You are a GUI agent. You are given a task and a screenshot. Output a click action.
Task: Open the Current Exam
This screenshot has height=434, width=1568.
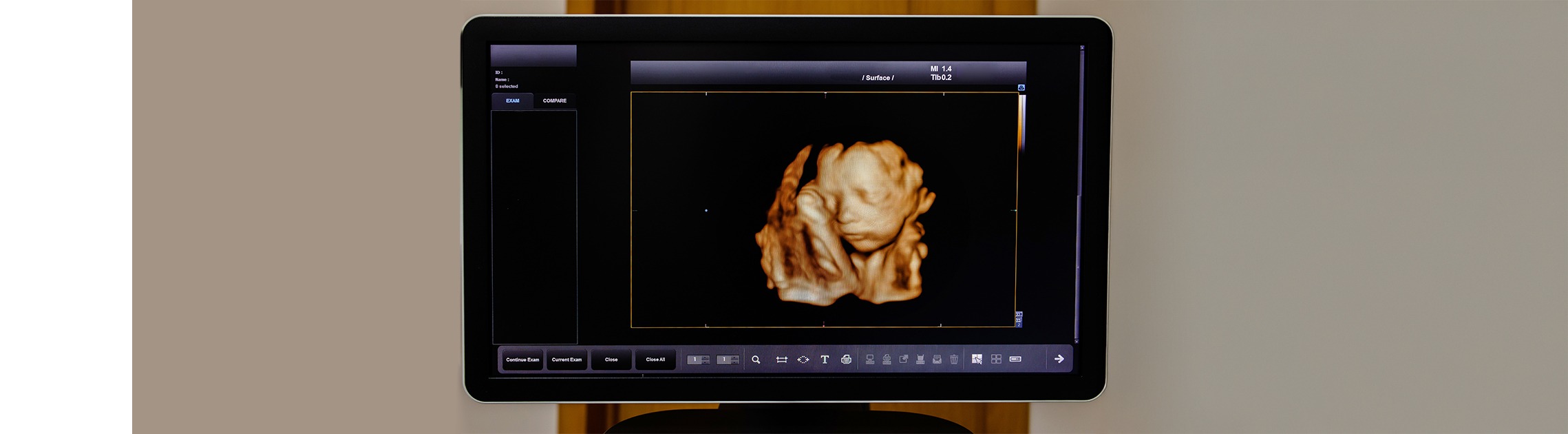point(566,360)
